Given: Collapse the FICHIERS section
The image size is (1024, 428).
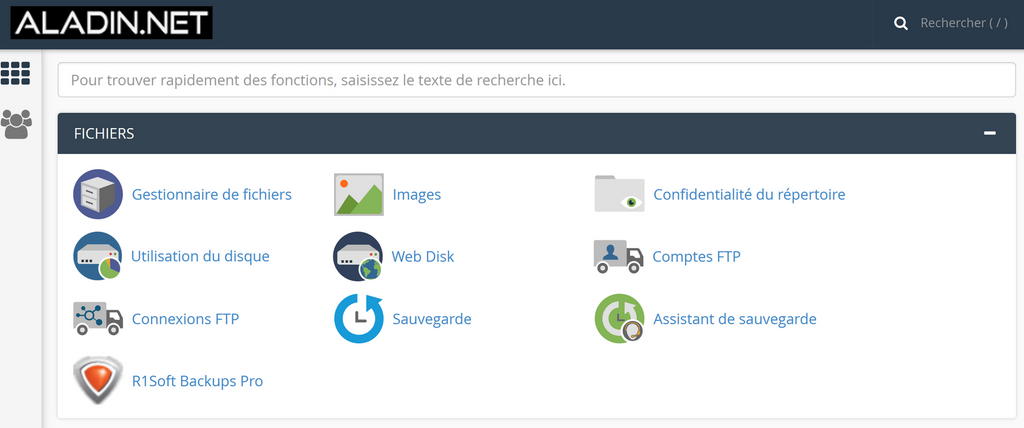Looking at the screenshot, I should [989, 133].
